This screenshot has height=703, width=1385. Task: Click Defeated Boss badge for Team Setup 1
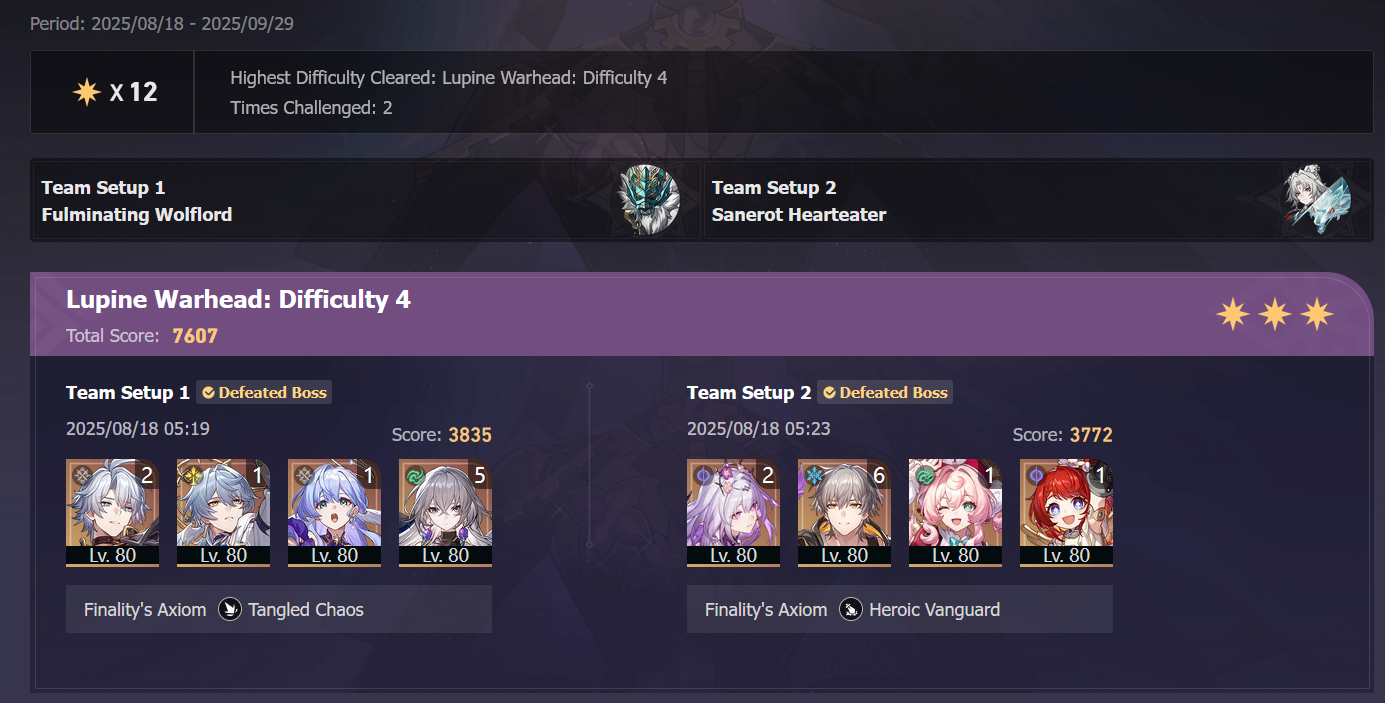[x=264, y=392]
